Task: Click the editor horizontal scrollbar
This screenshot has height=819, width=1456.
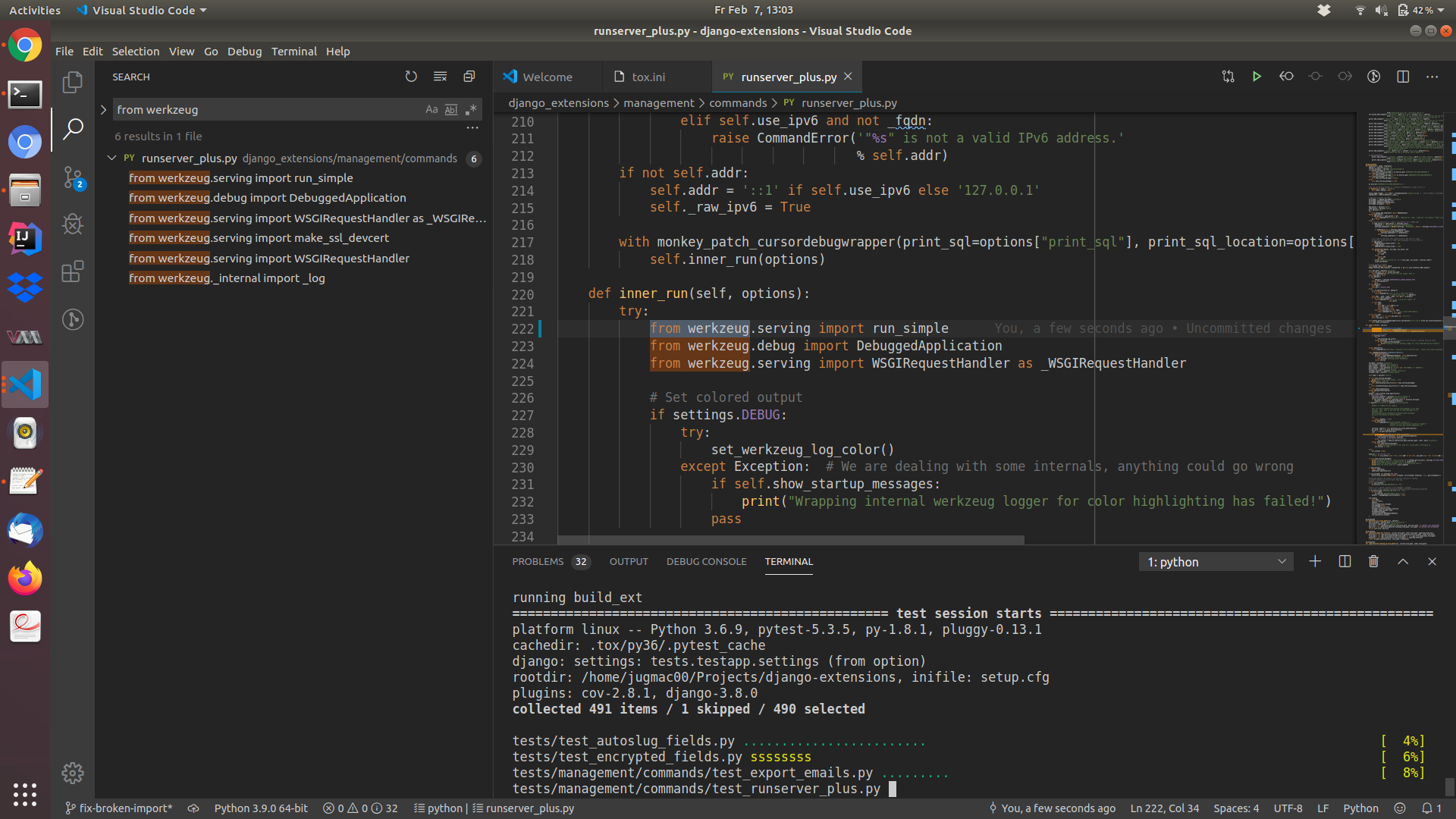Action: [x=791, y=540]
